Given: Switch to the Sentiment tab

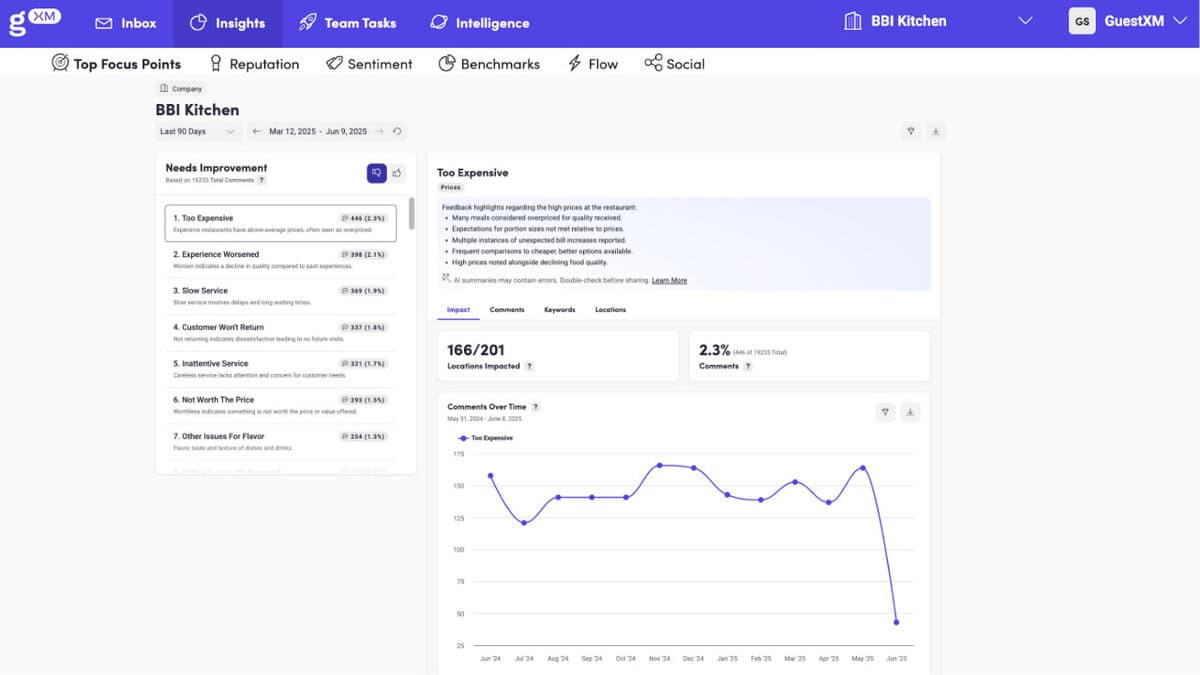Looking at the screenshot, I should (x=369, y=64).
